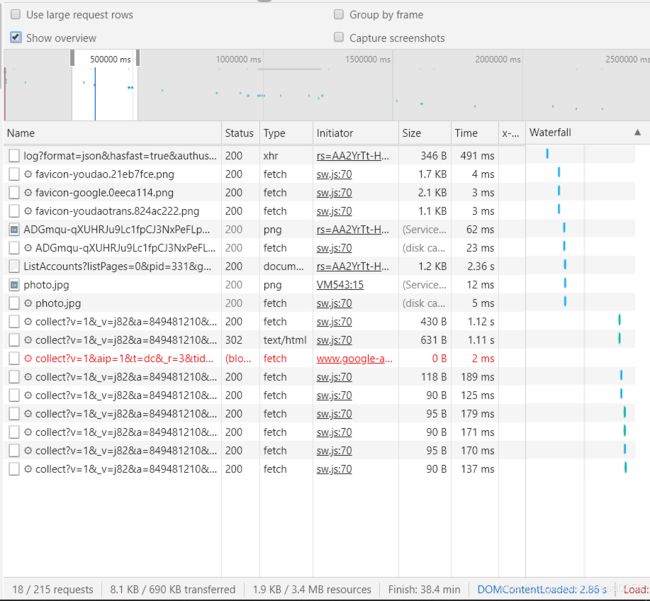650x601 pixels.
Task: Click the 1000000 ms marker in the overview timeline
Action: tap(238, 59)
